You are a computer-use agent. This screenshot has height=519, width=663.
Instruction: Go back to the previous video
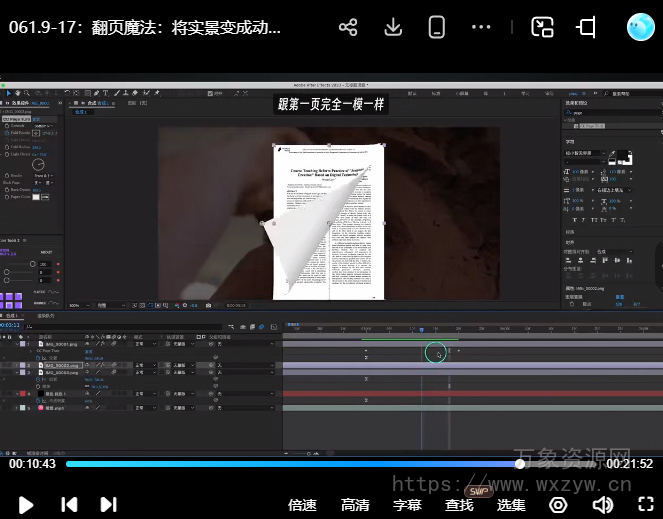click(x=69, y=505)
